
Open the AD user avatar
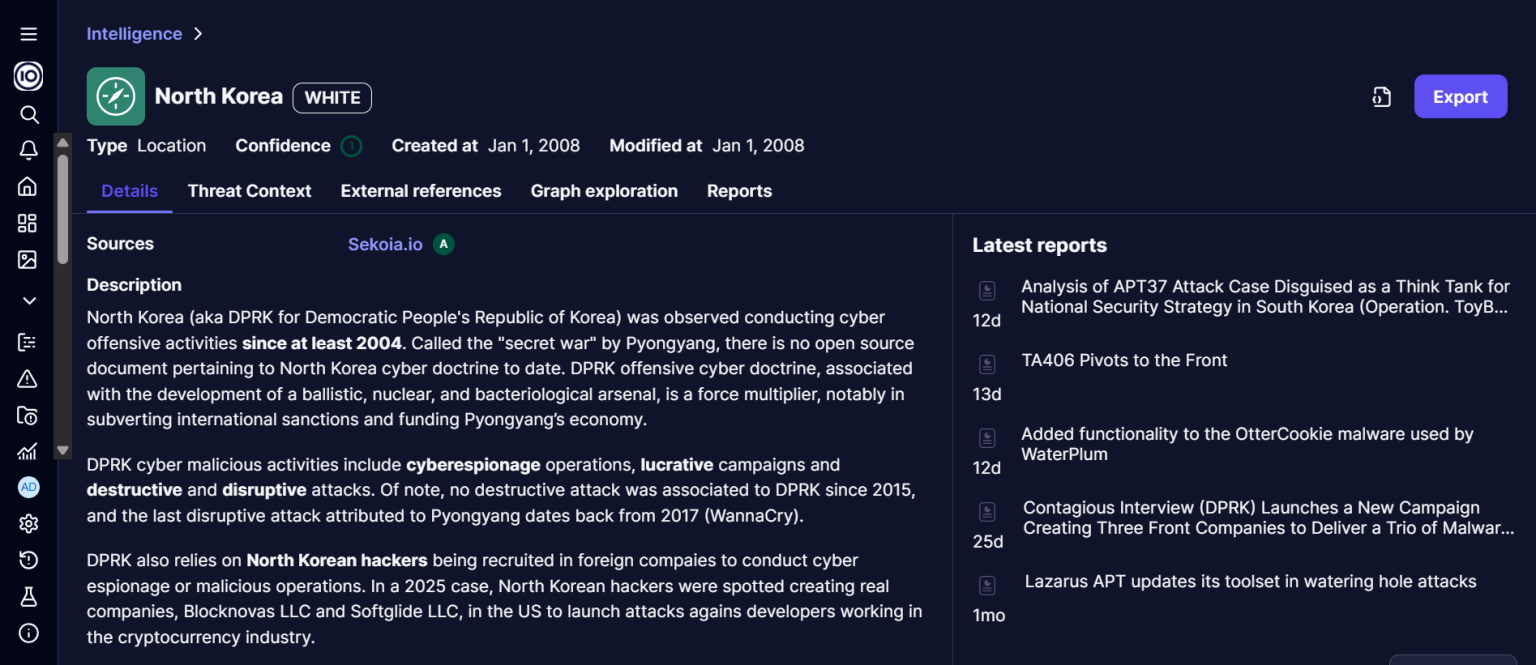click(x=28, y=487)
